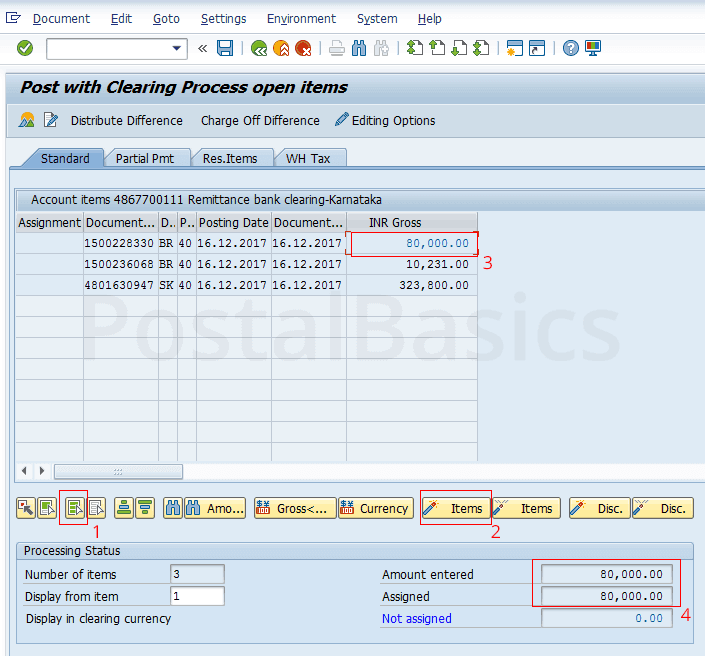
Task: Open the Goto menu
Action: pyautogui.click(x=166, y=19)
